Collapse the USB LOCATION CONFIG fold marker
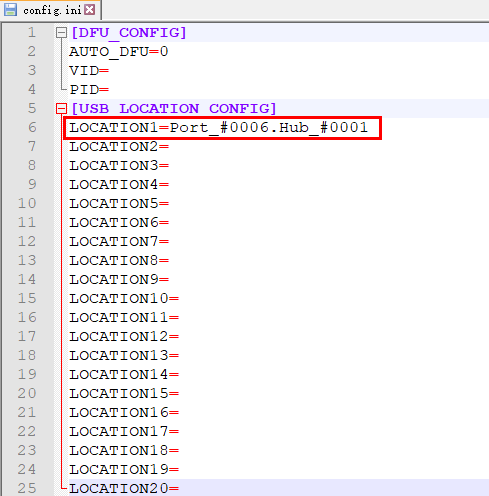Screen dimensions: 489x496 click(61, 109)
